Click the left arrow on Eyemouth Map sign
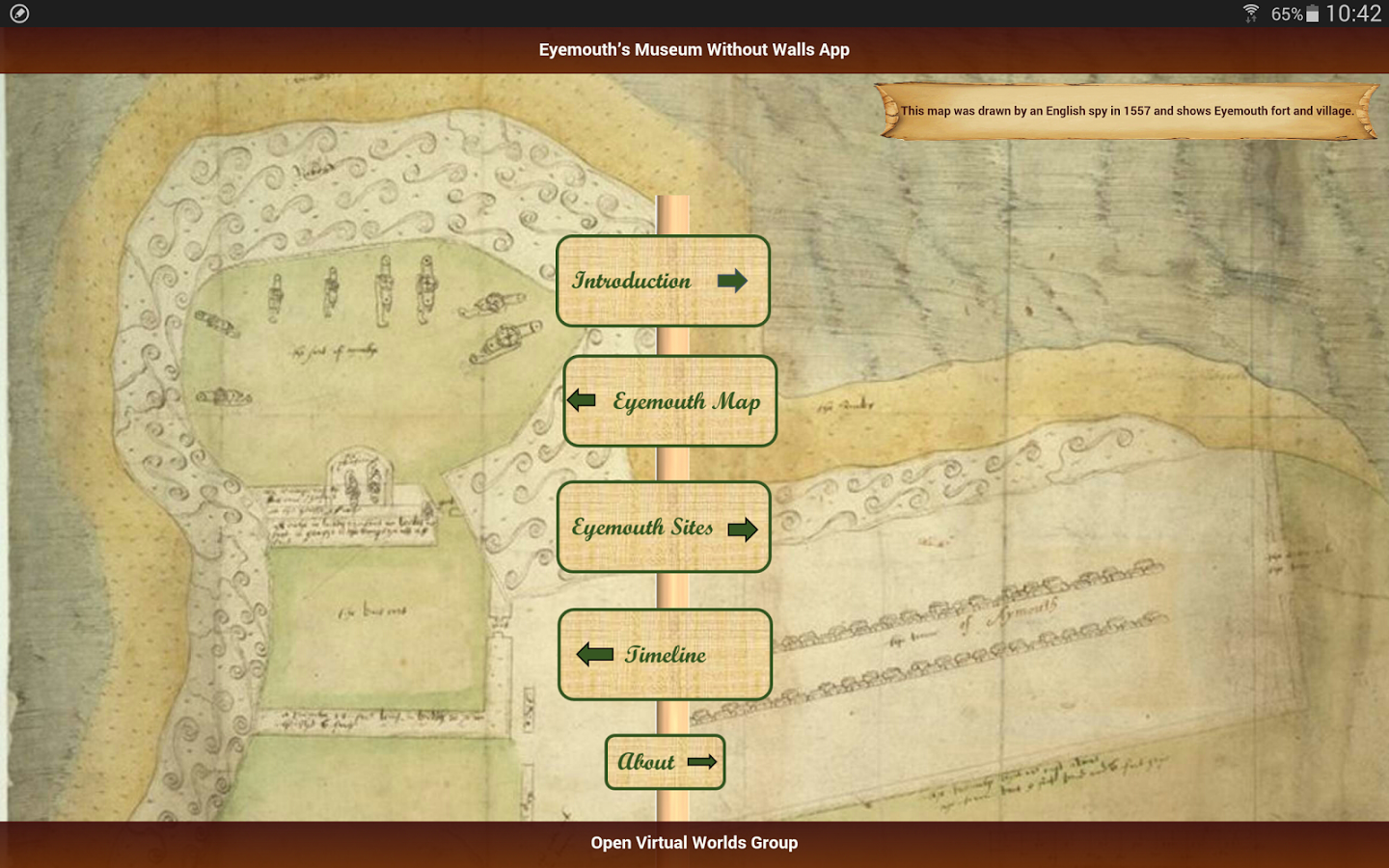The image size is (1389, 868). tap(582, 399)
